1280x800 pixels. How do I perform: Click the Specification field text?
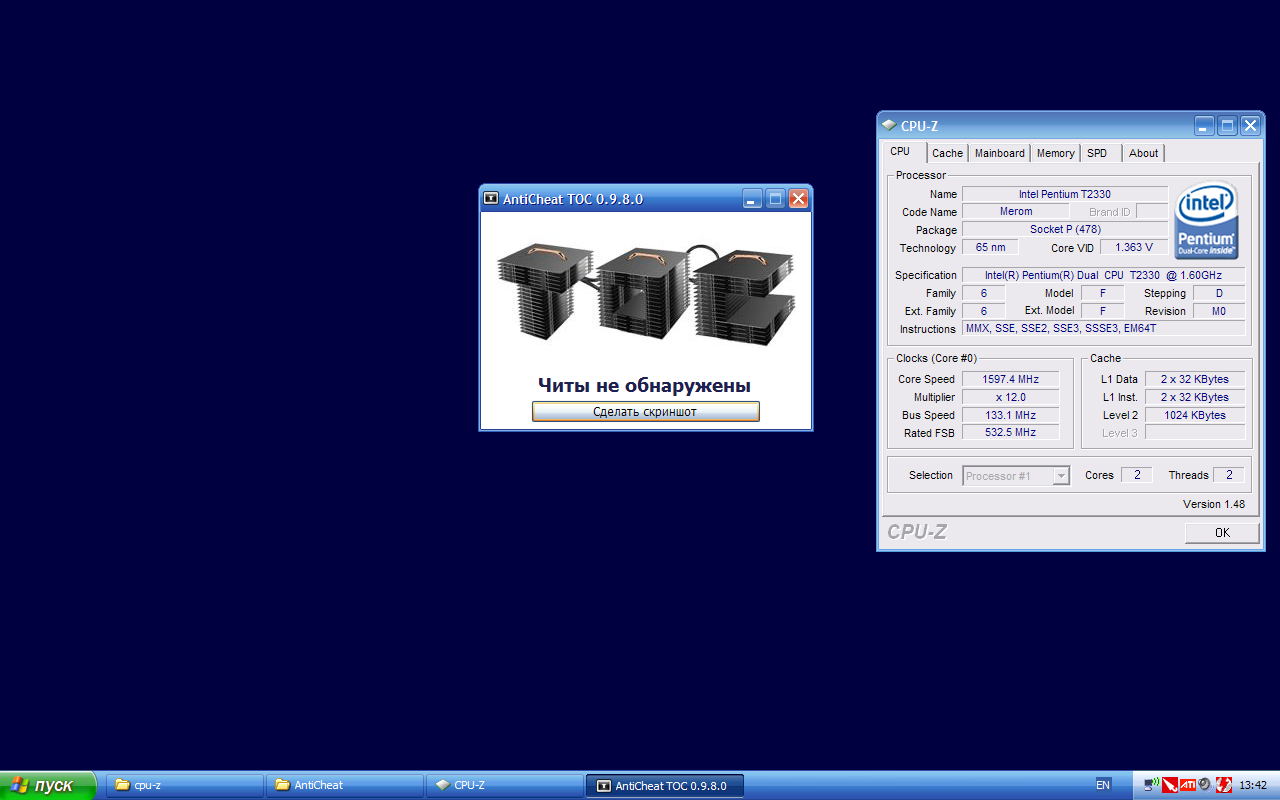(x=1103, y=275)
